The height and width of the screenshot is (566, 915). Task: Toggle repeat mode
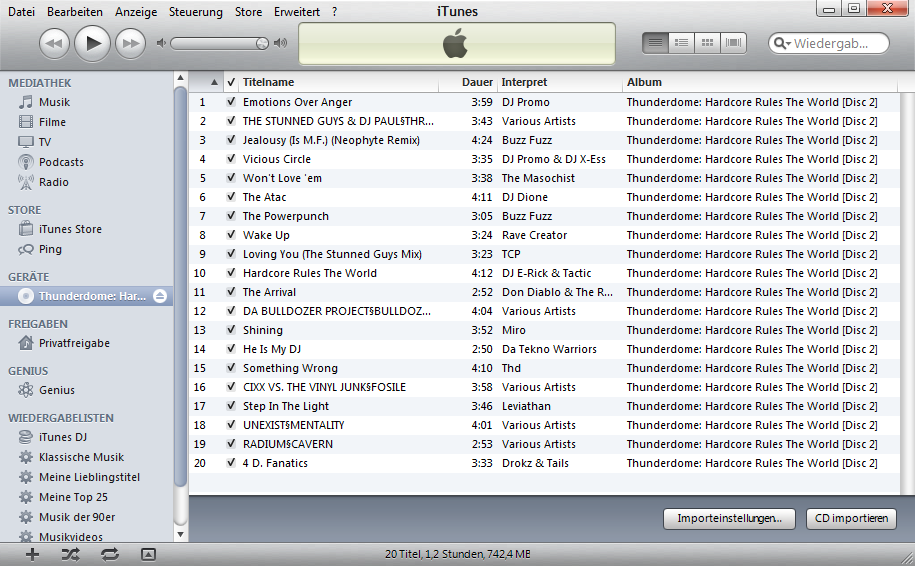109,554
